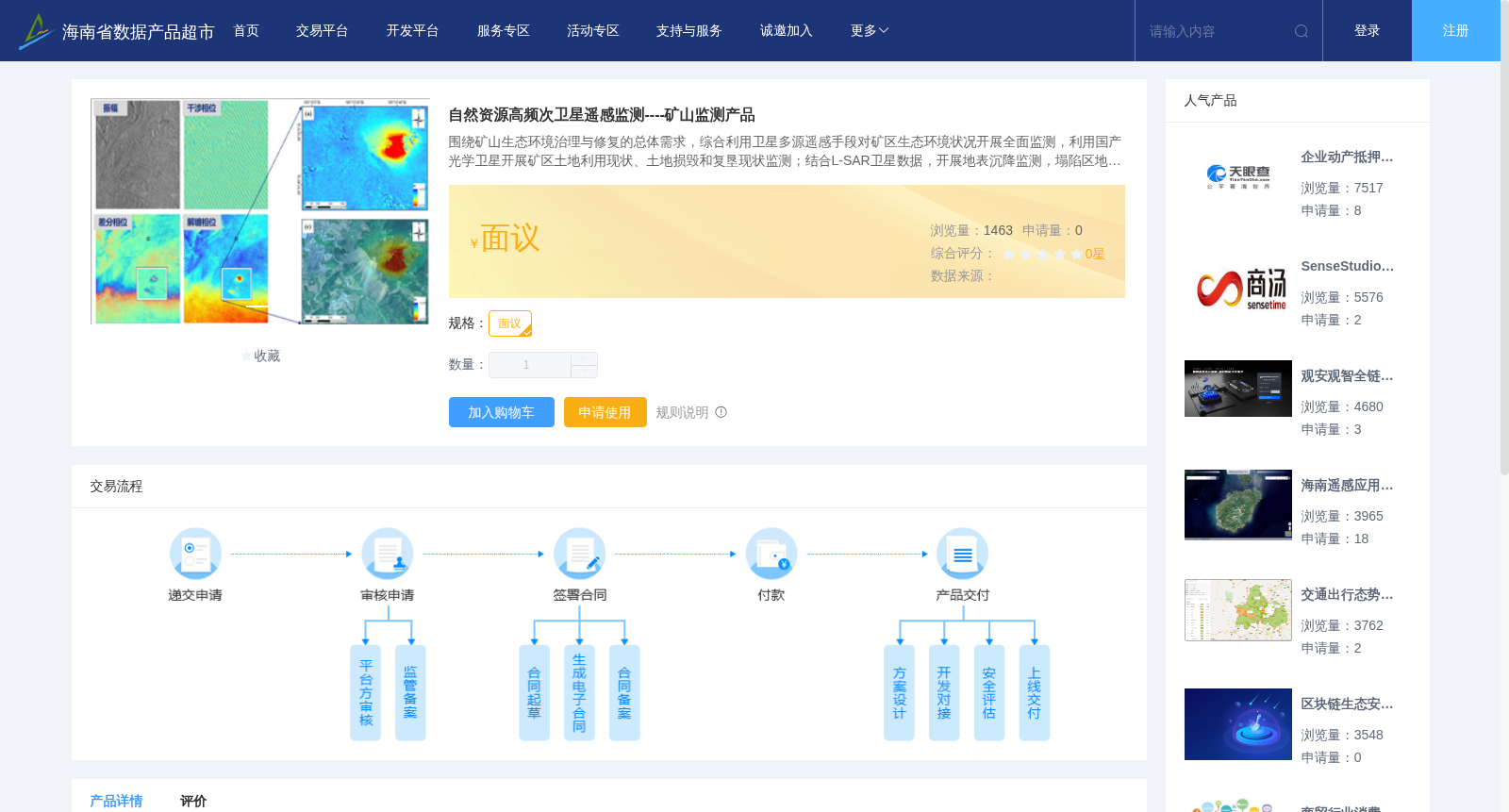Image resolution: width=1509 pixels, height=812 pixels.
Task: Click the 监管备案 sub-step box
Action: pos(410,692)
